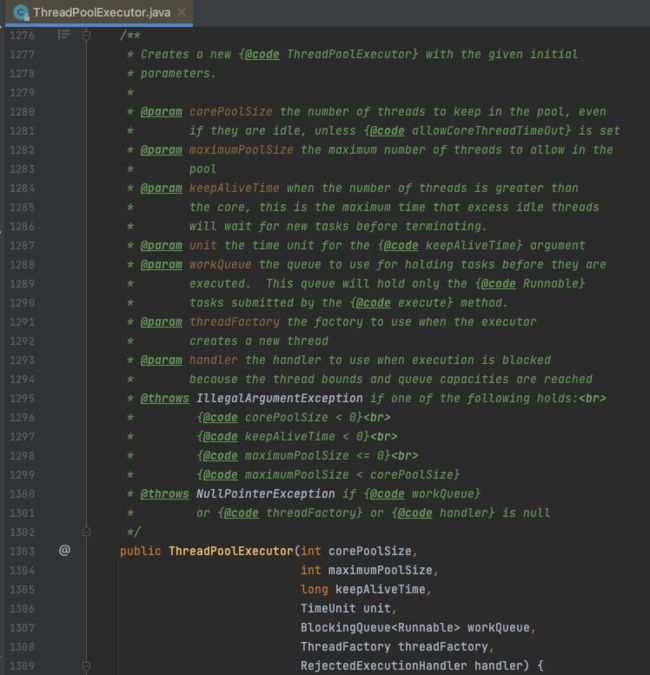Toggle rendered view icon at line 1276
The height and width of the screenshot is (675, 650).
(64, 35)
